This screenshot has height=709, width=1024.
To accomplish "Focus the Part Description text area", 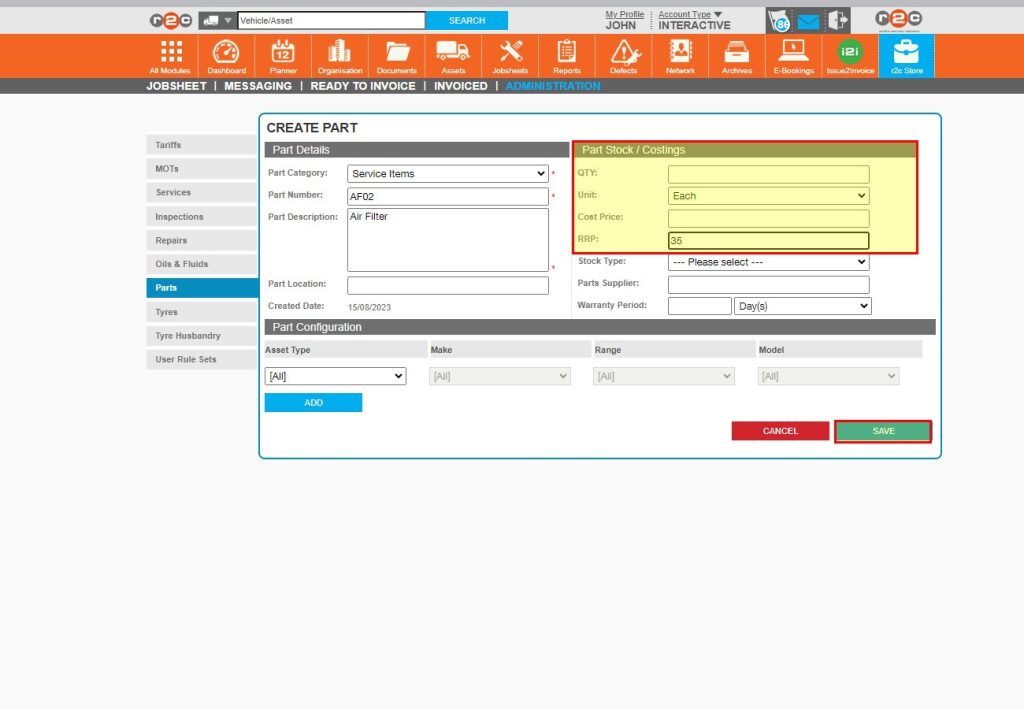I will pos(447,240).
